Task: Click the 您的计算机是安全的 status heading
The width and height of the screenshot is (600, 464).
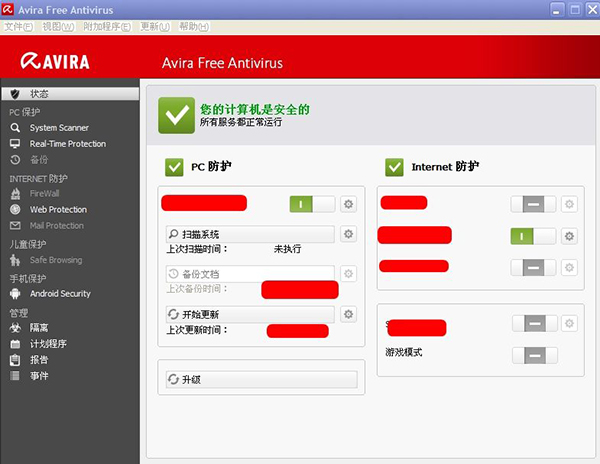Action: coord(255,109)
